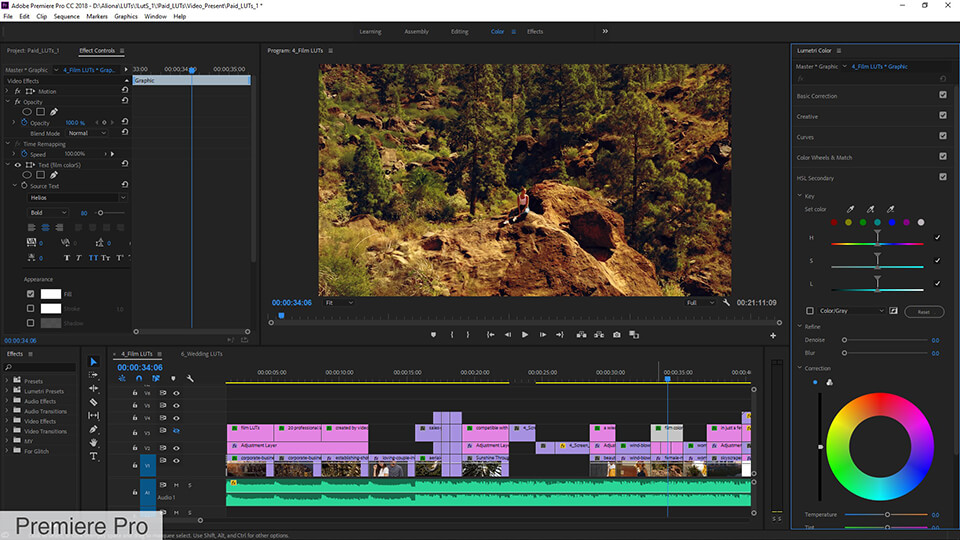Switch to the Editing workspace tab
Screen dimensions: 960x540
click(459, 31)
